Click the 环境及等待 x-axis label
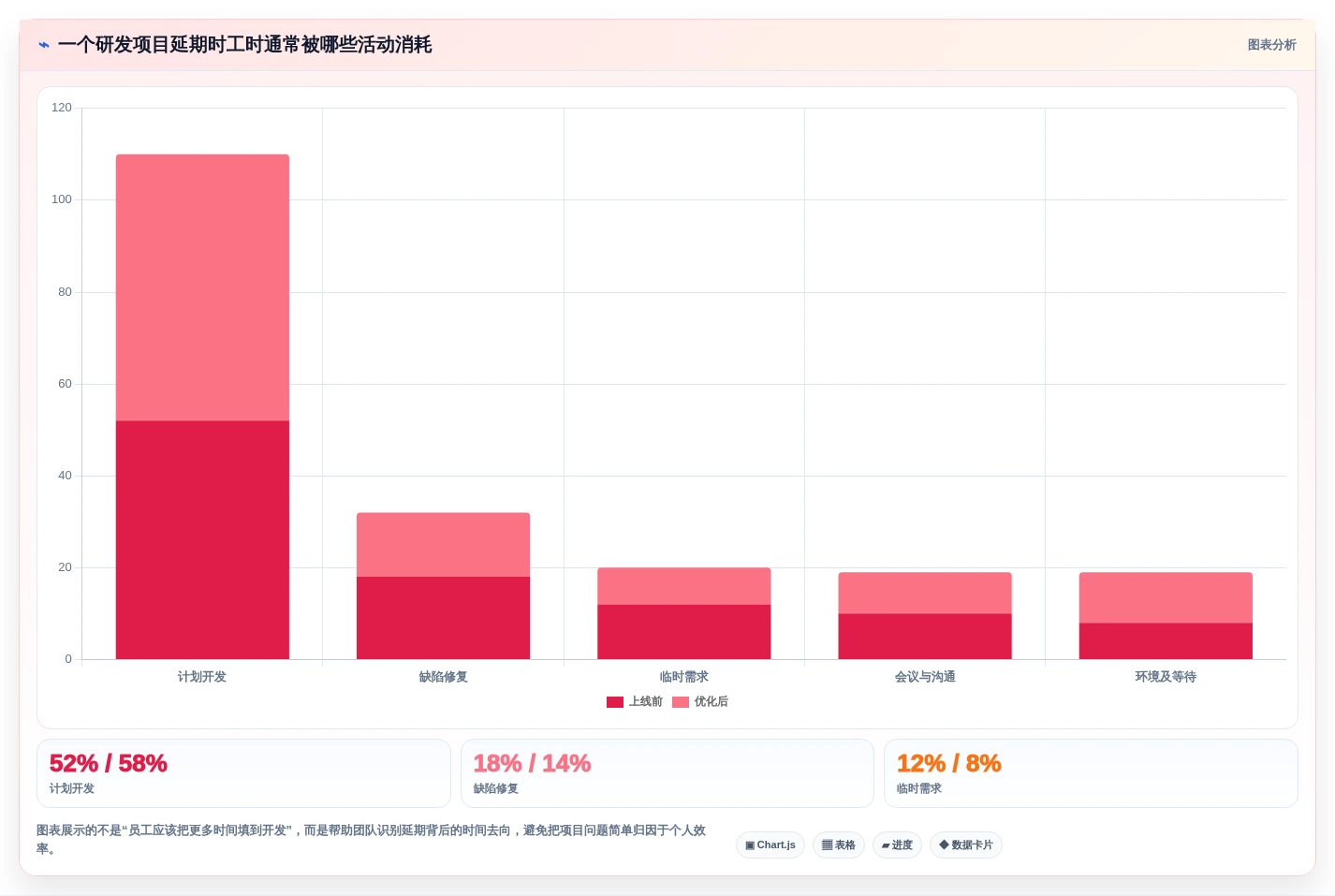The width and height of the screenshot is (1335, 896). coord(1166,677)
